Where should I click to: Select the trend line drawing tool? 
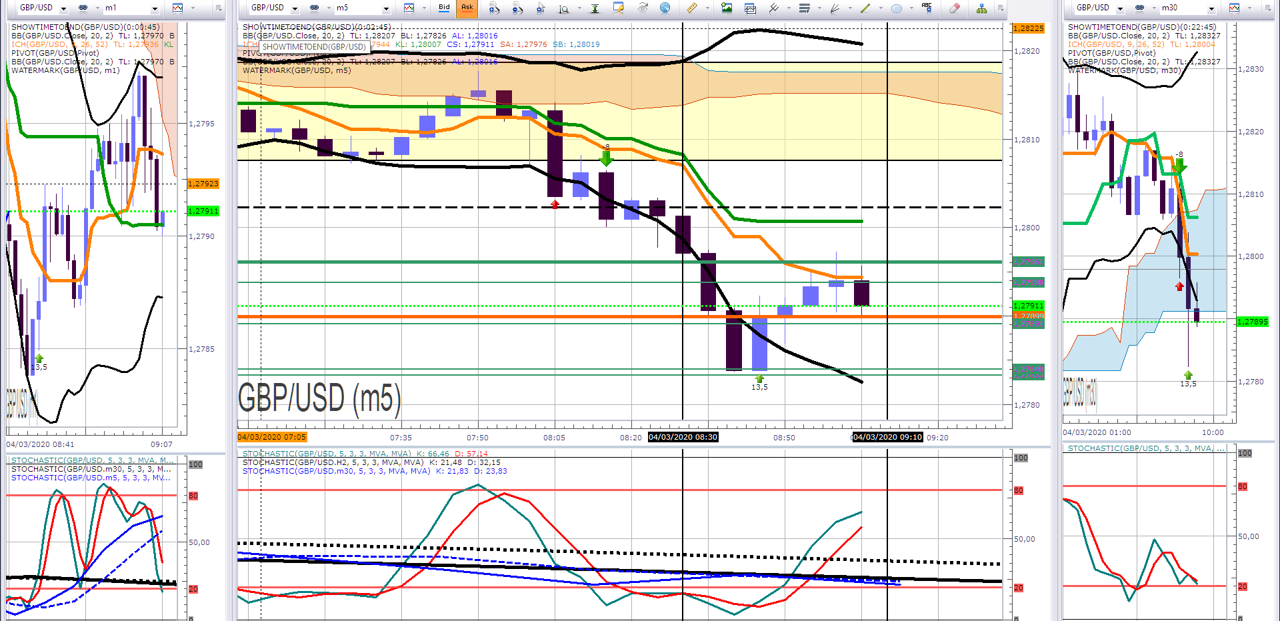coord(865,7)
